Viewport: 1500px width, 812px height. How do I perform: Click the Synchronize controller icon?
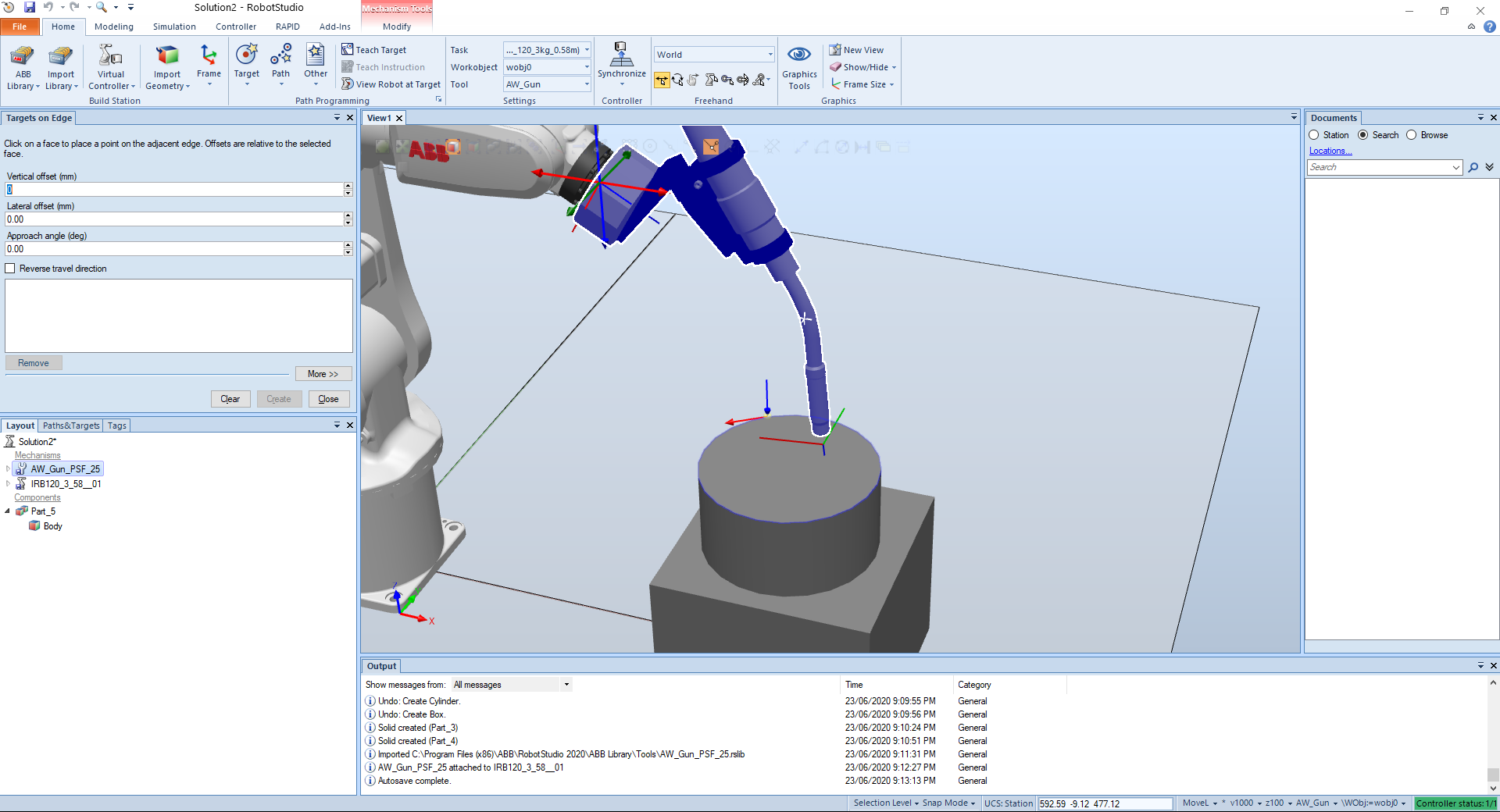(621, 56)
